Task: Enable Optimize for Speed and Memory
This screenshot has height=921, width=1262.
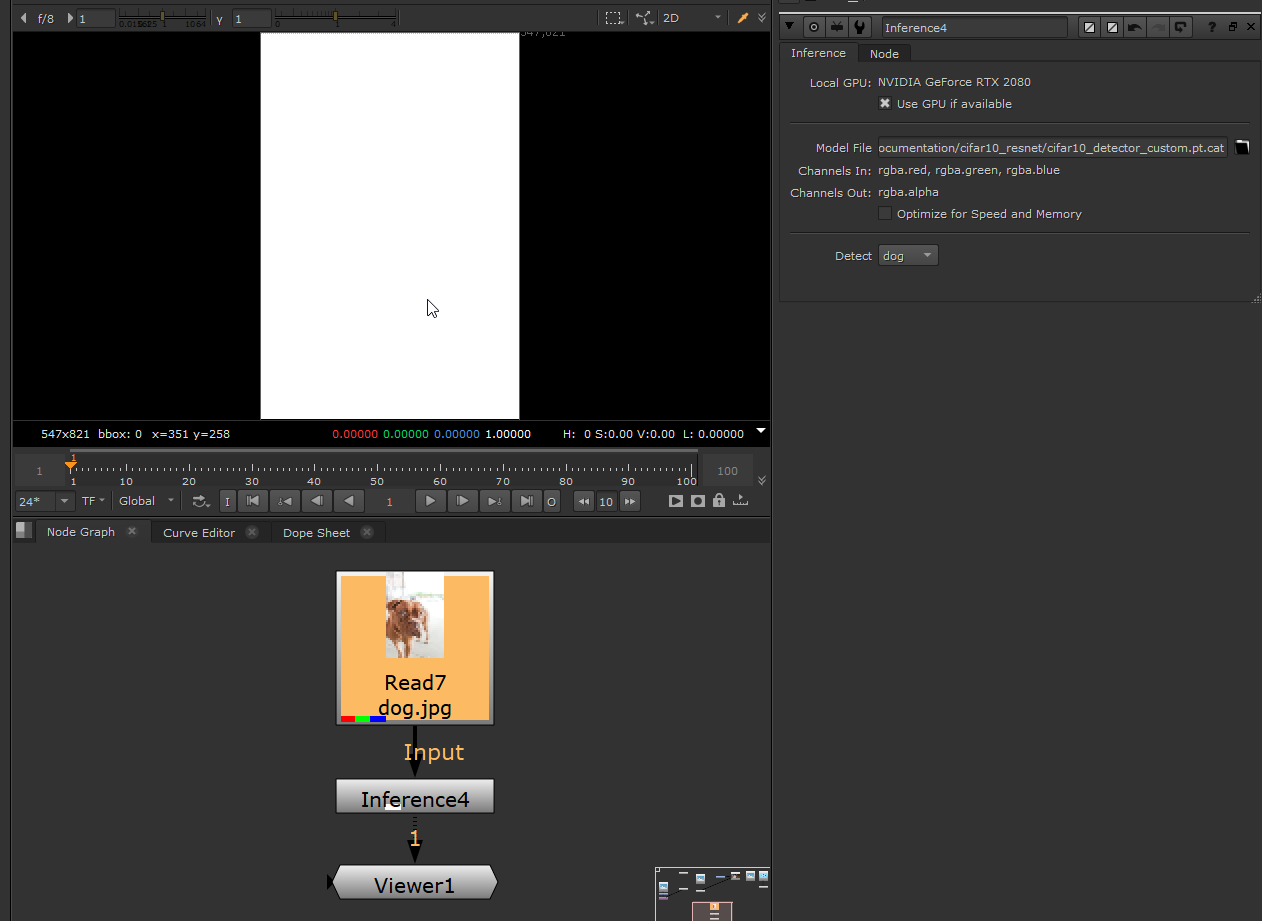Action: pos(885,213)
